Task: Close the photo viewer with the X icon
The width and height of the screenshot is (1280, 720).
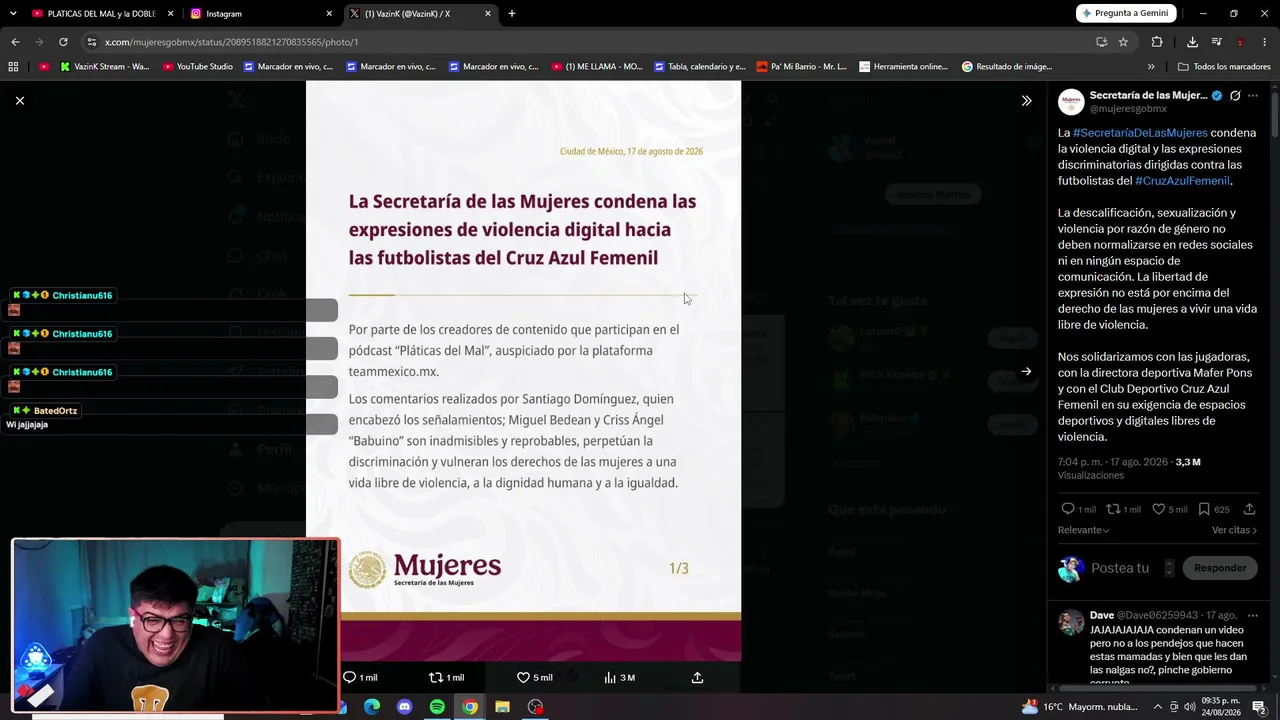Action: pos(20,100)
